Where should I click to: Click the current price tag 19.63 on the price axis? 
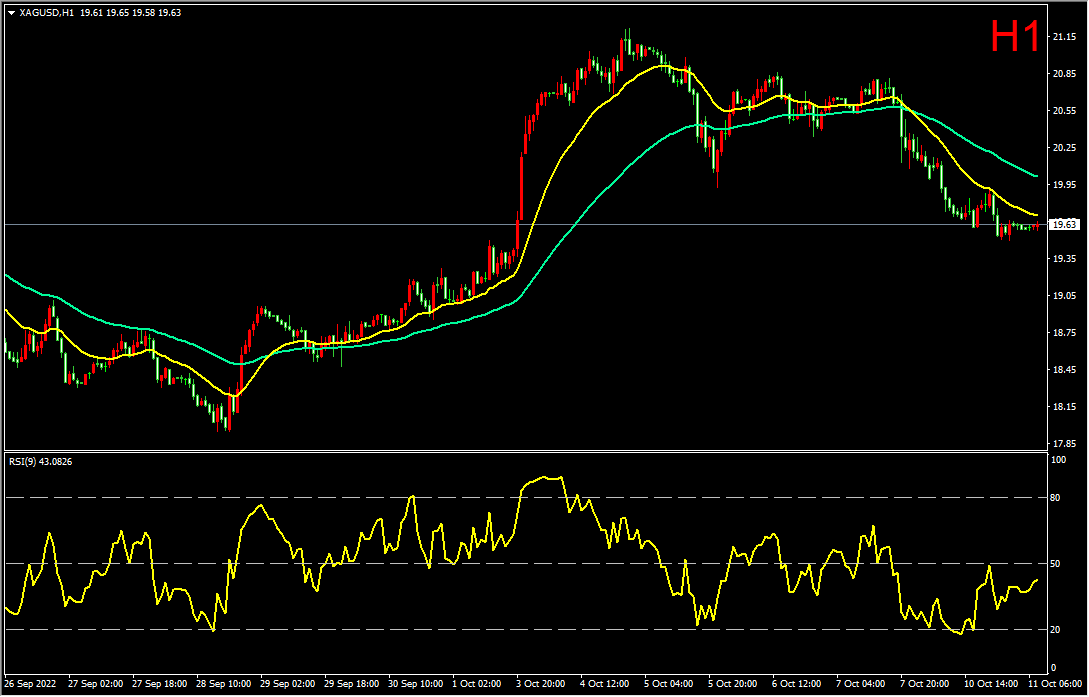point(1065,224)
